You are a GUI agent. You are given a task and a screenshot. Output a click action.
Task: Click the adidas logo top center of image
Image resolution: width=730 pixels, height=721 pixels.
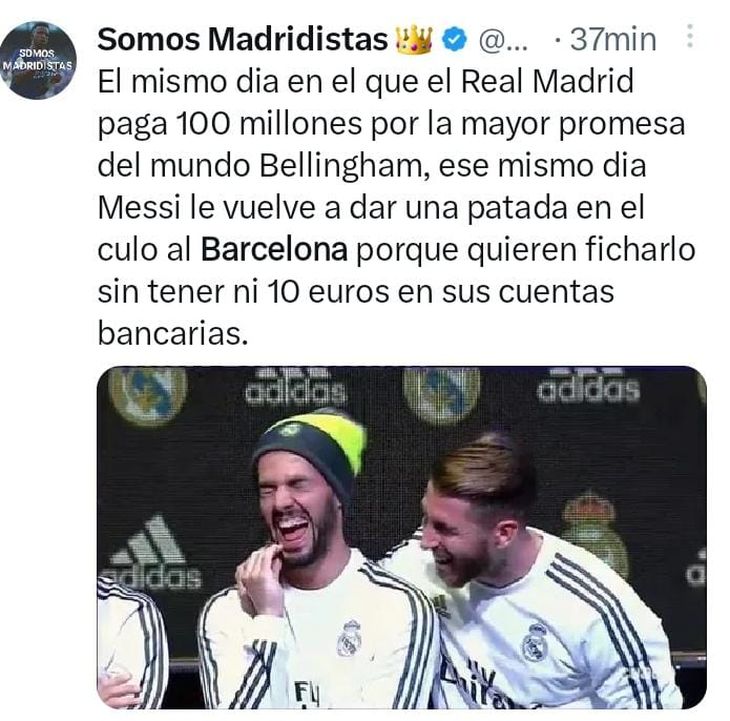[x=296, y=386]
